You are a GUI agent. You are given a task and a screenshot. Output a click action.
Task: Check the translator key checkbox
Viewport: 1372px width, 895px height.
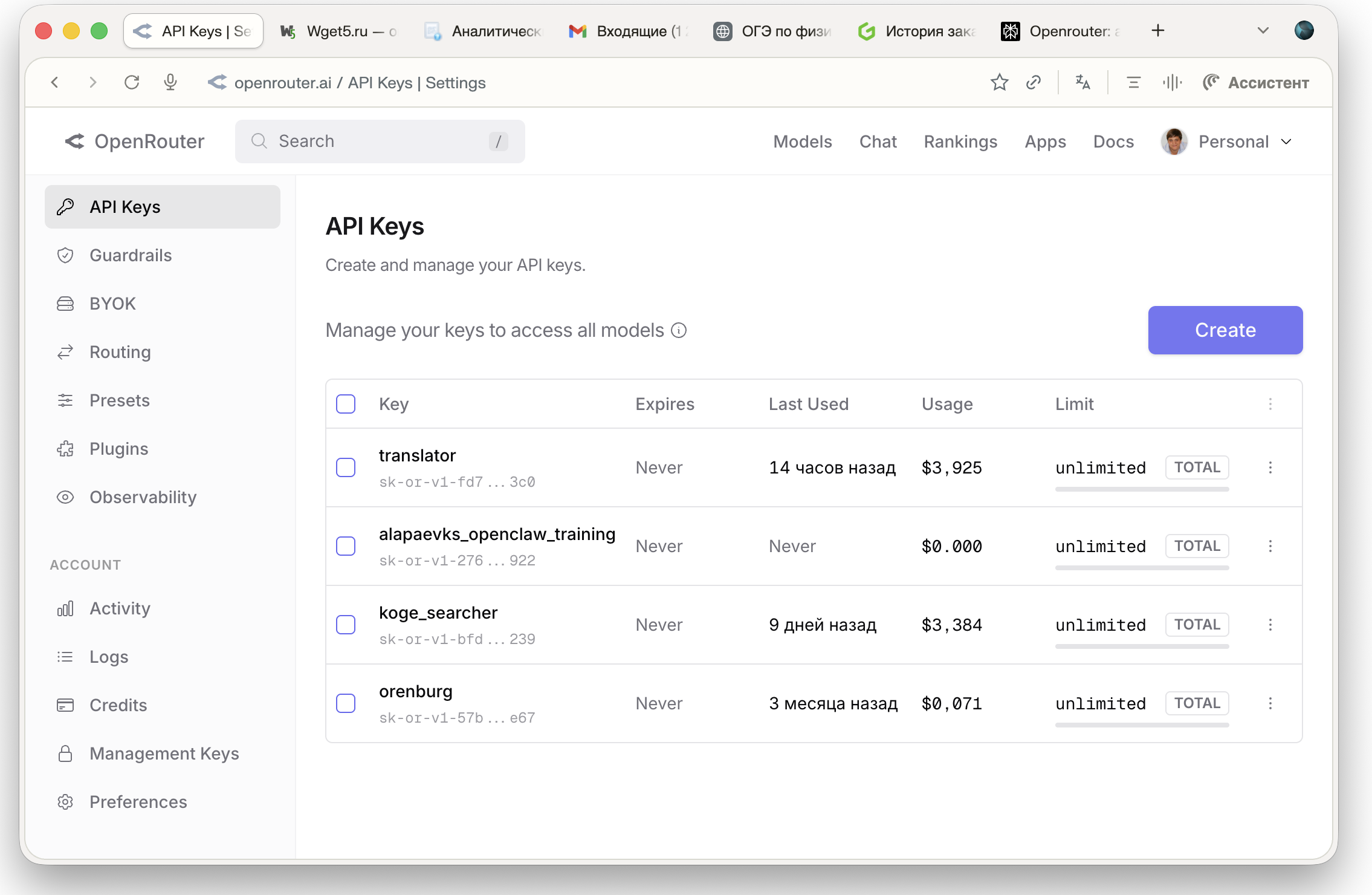(x=346, y=467)
